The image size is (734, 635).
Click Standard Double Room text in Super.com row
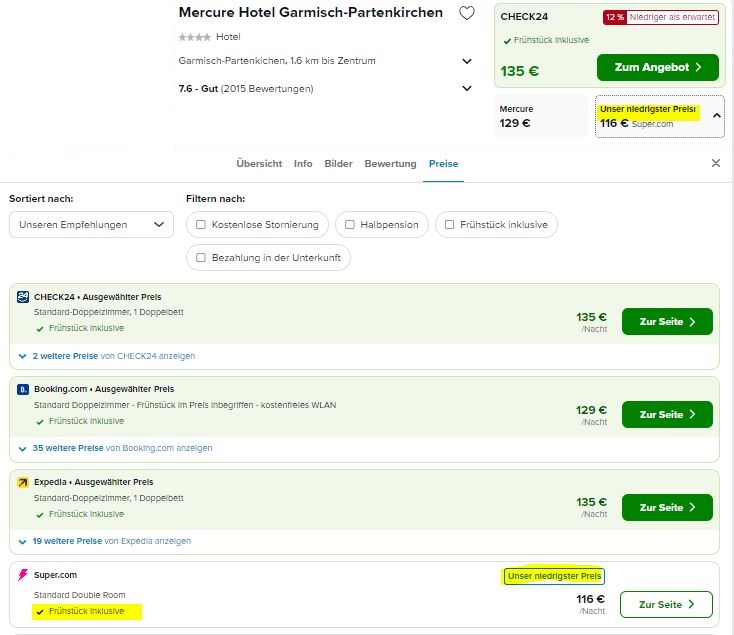(80, 595)
